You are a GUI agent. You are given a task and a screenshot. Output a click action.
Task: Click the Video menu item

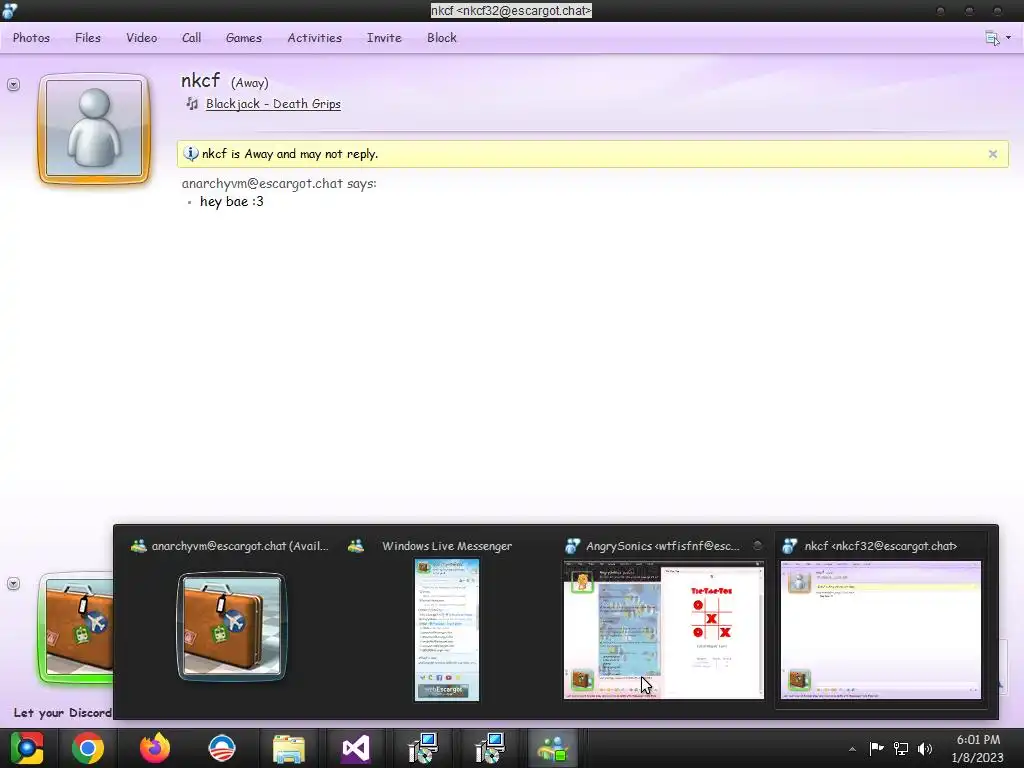[x=142, y=38]
